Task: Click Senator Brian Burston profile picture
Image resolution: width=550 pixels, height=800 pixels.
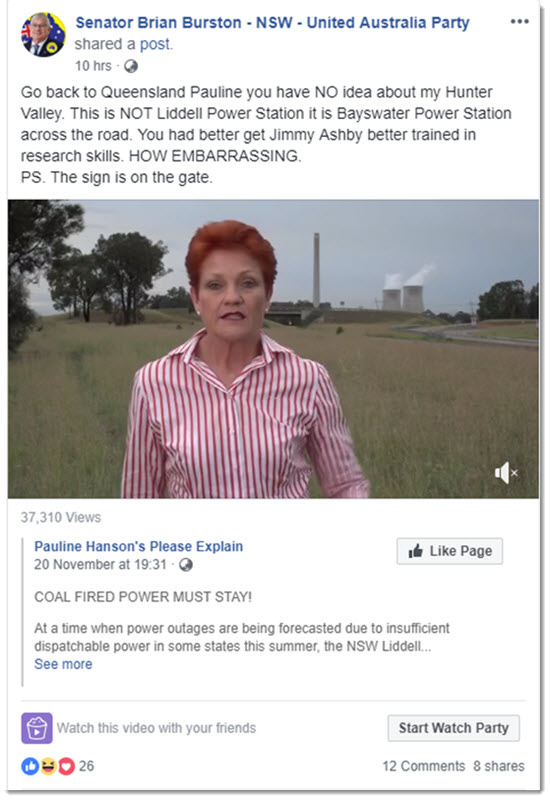Action: pos(43,34)
